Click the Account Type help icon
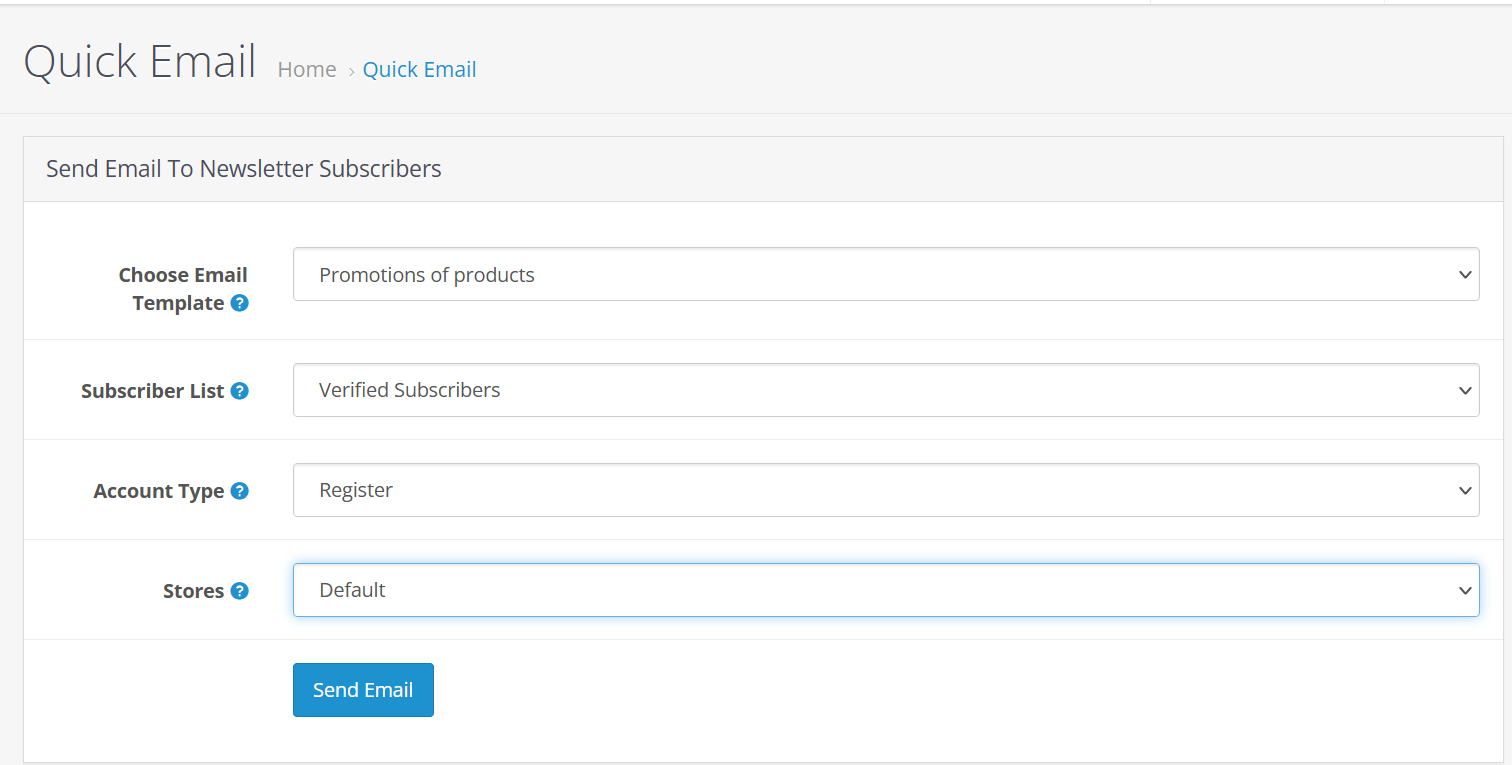Viewport: 1512px width, 765px height. [x=239, y=491]
